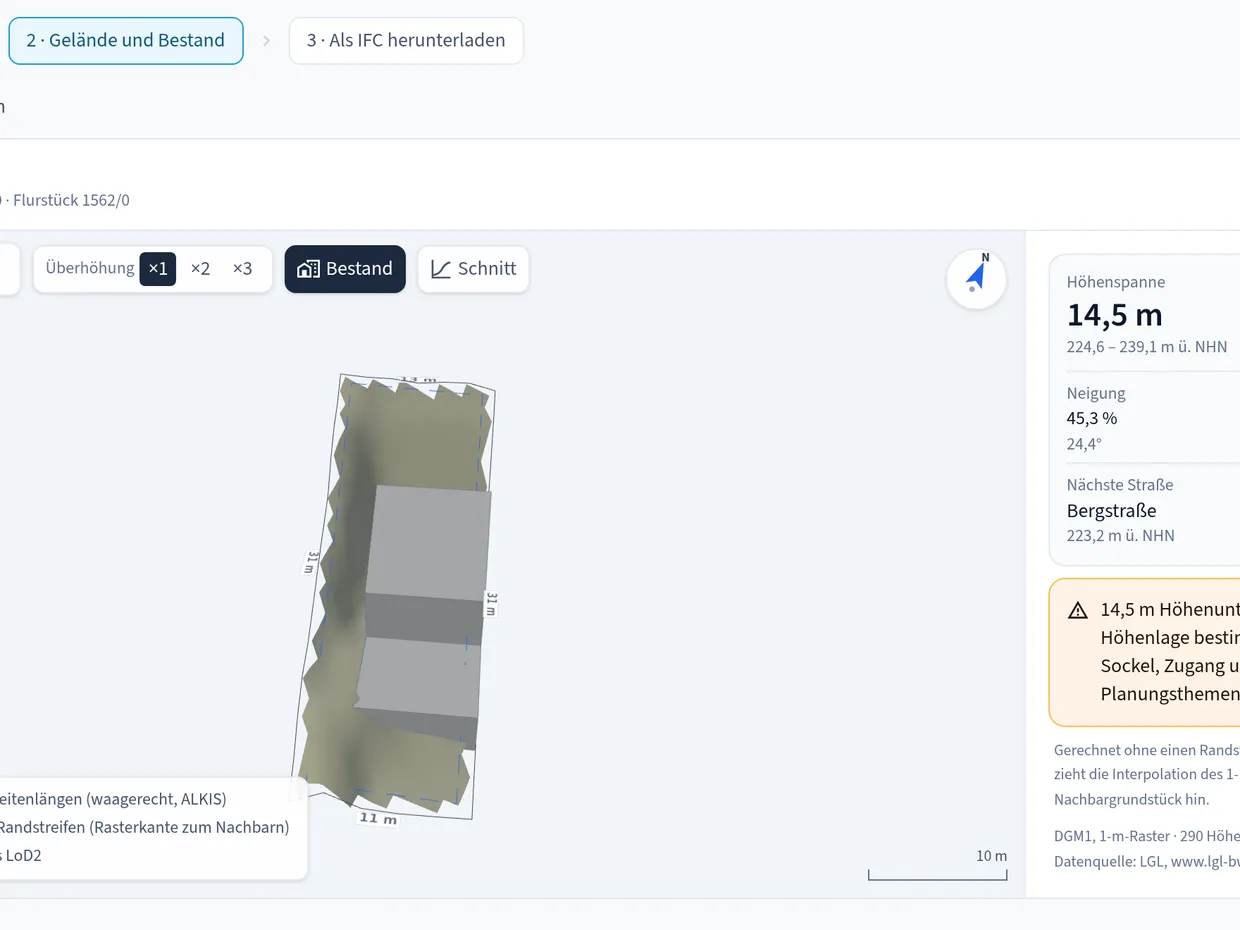Click the street name 'Bergstraße'
The height and width of the screenshot is (930, 1240).
coord(1111,511)
